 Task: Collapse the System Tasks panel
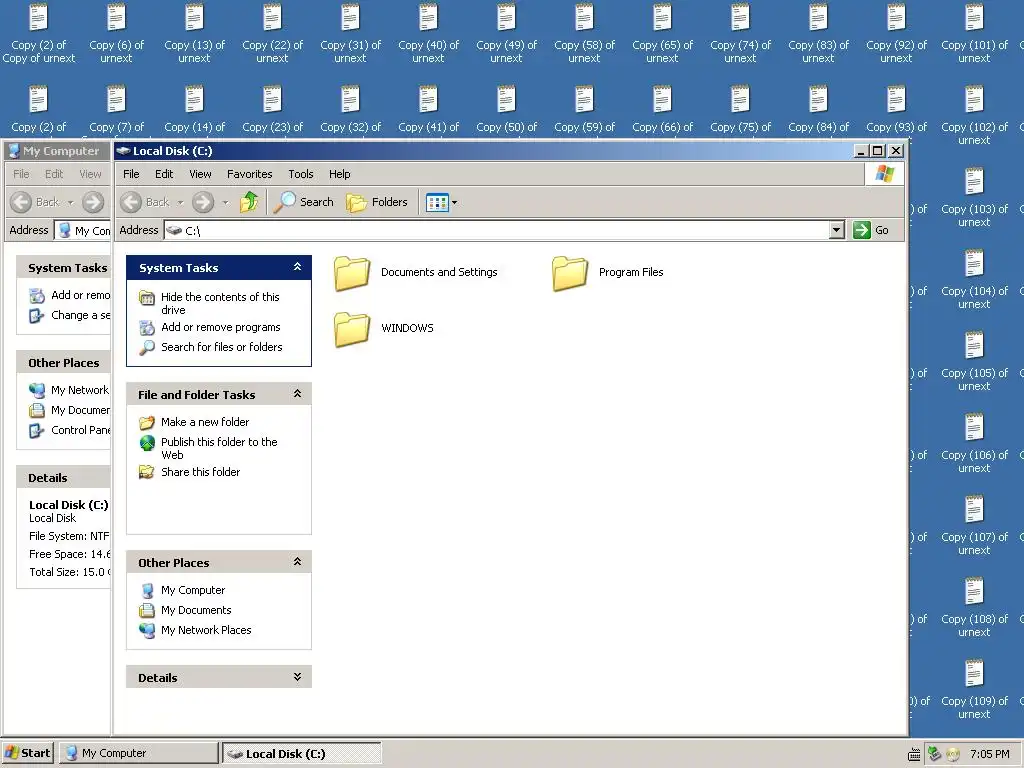pos(297,267)
